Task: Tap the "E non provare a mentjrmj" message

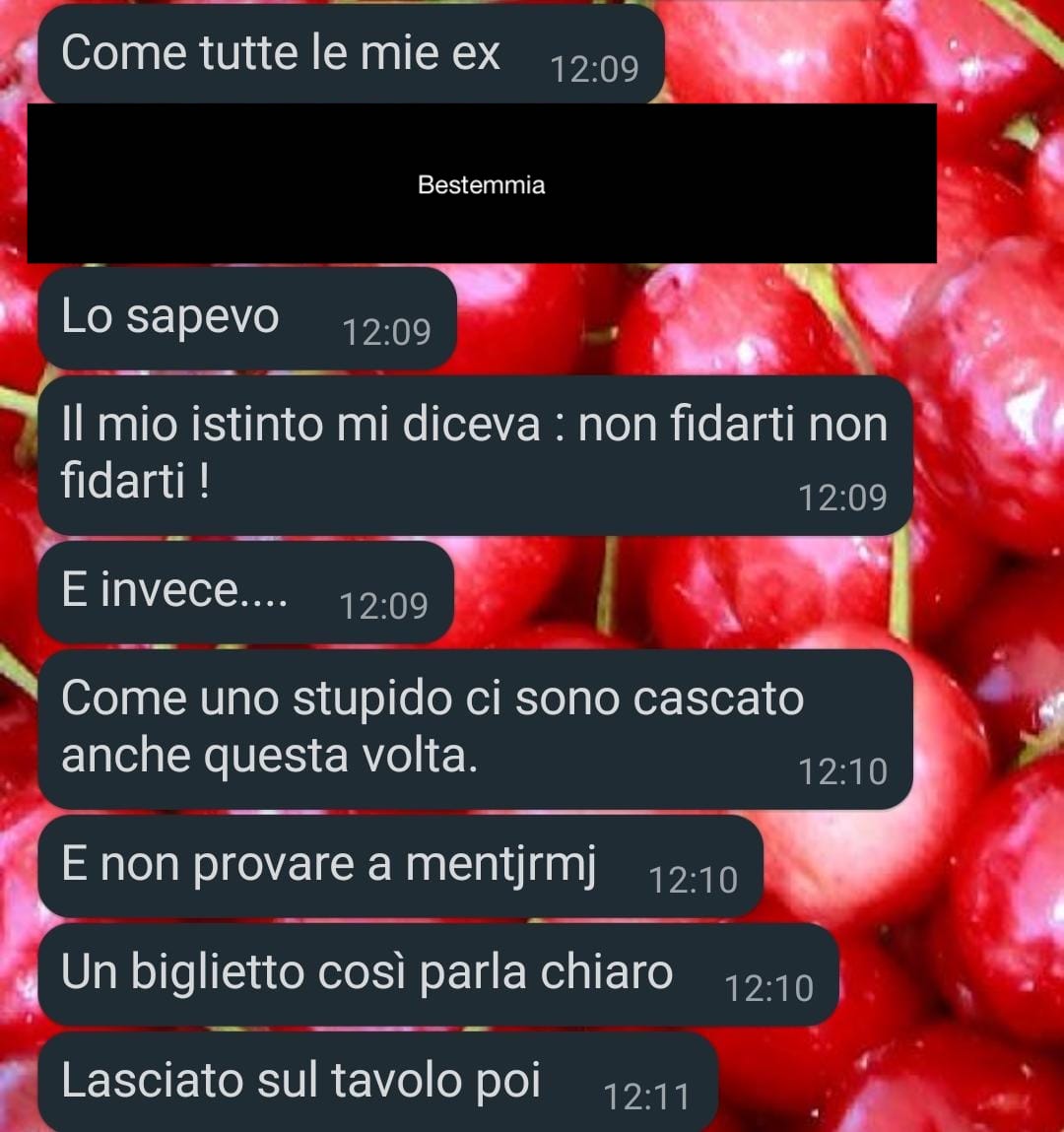Action: coord(400,866)
